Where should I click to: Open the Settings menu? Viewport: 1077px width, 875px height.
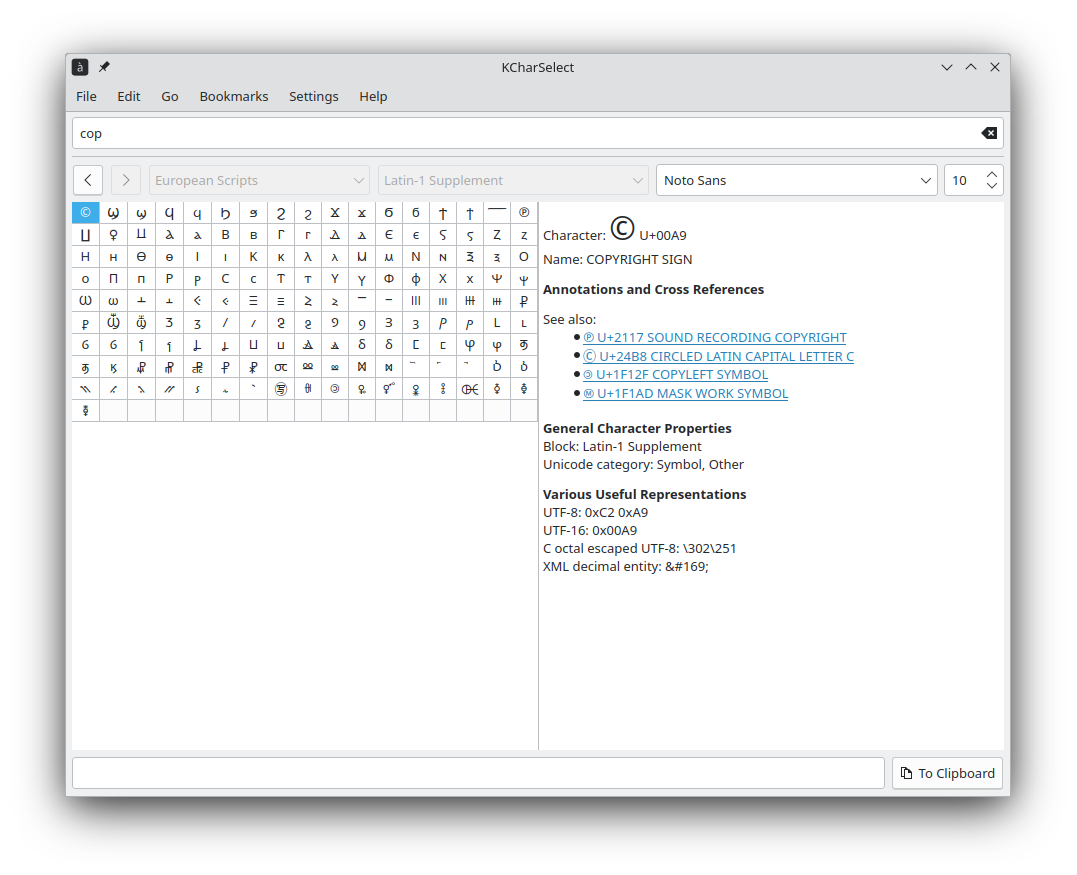pyautogui.click(x=314, y=96)
